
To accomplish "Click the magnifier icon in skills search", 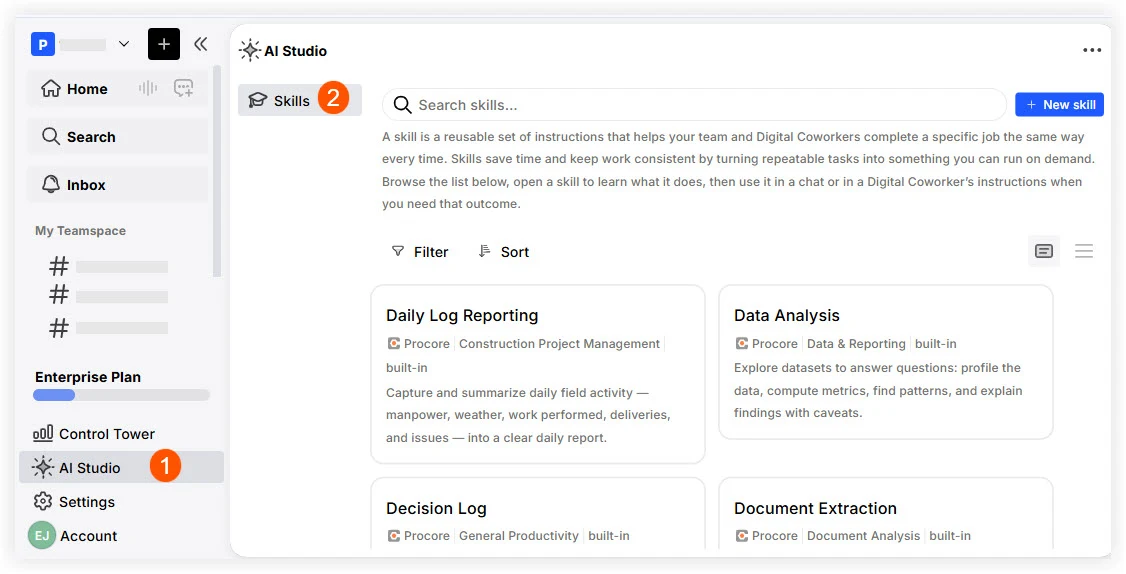I will point(403,105).
